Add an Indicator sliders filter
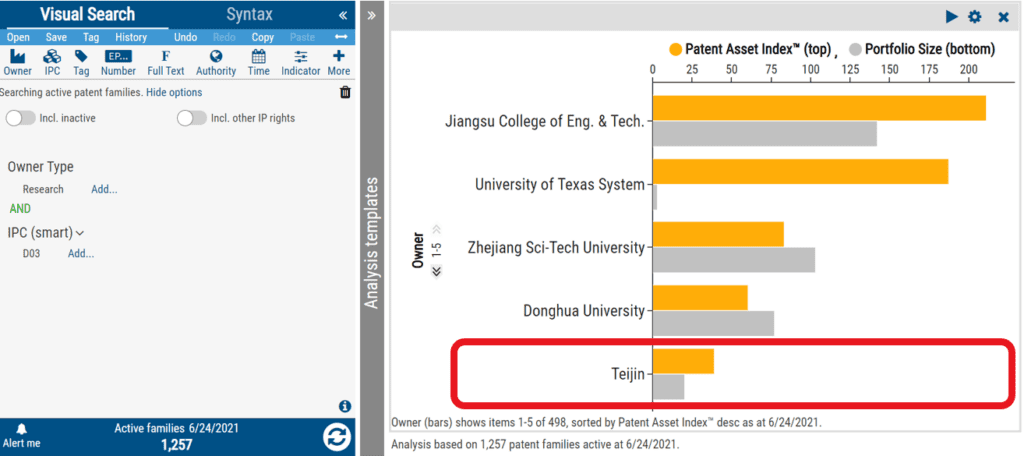This screenshot has width=1024, height=456. coord(301,63)
